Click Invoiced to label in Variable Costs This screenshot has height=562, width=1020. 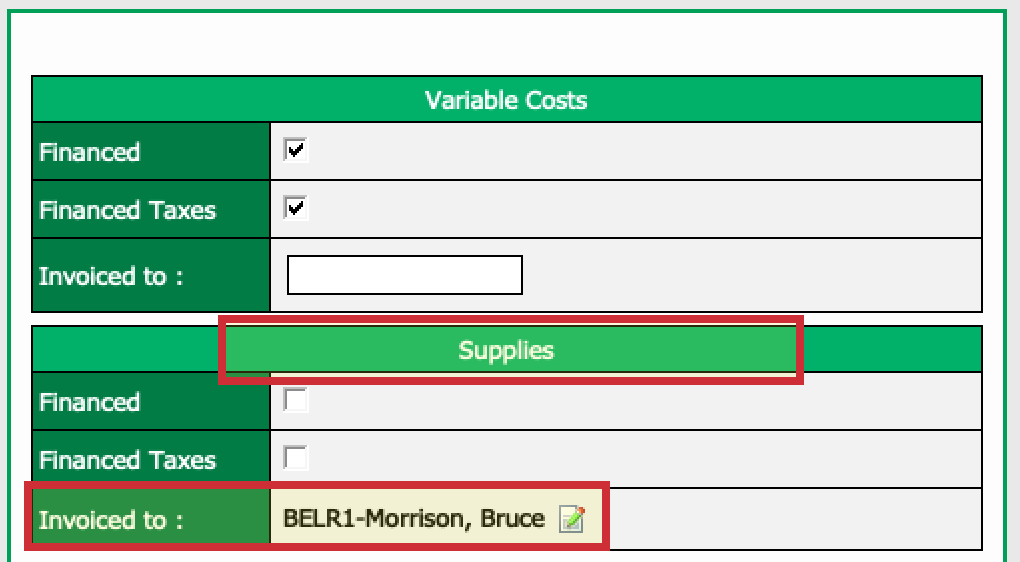click(111, 276)
